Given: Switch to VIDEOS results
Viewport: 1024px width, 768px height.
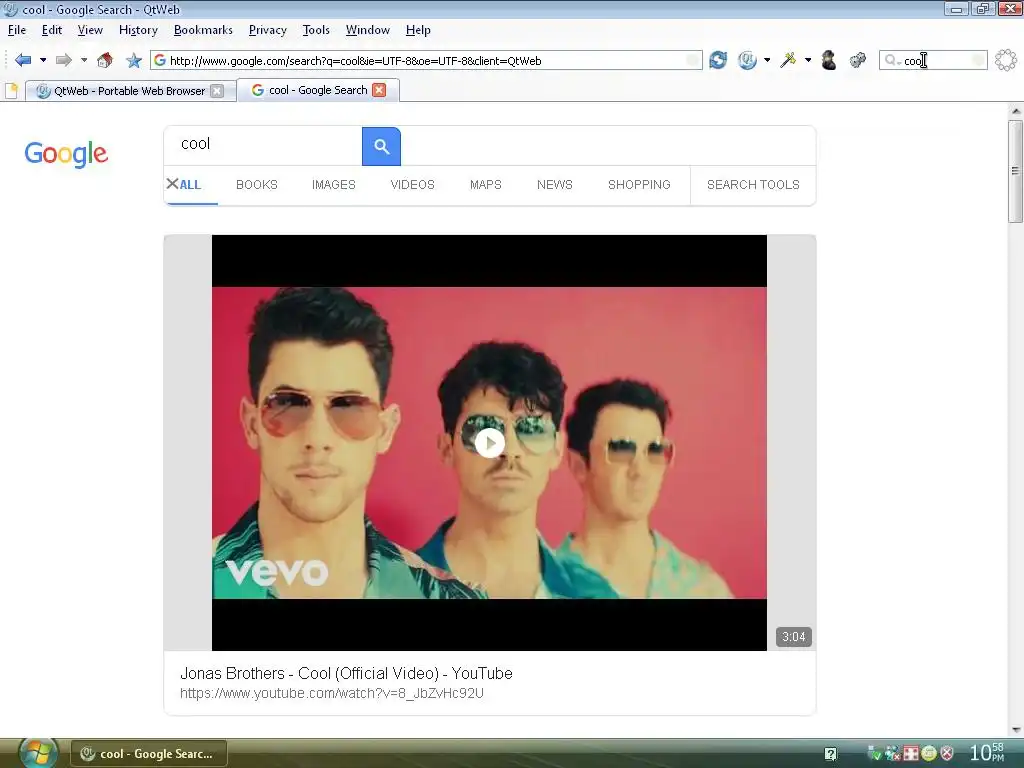Looking at the screenshot, I should point(412,185).
